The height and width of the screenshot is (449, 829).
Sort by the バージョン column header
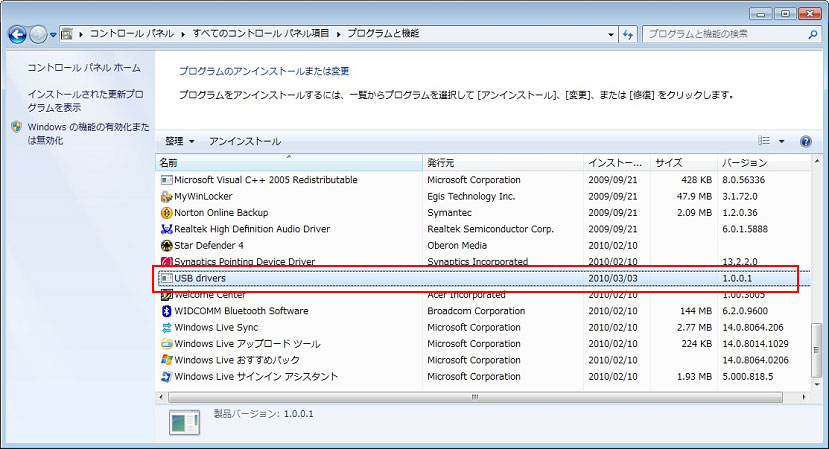point(764,163)
